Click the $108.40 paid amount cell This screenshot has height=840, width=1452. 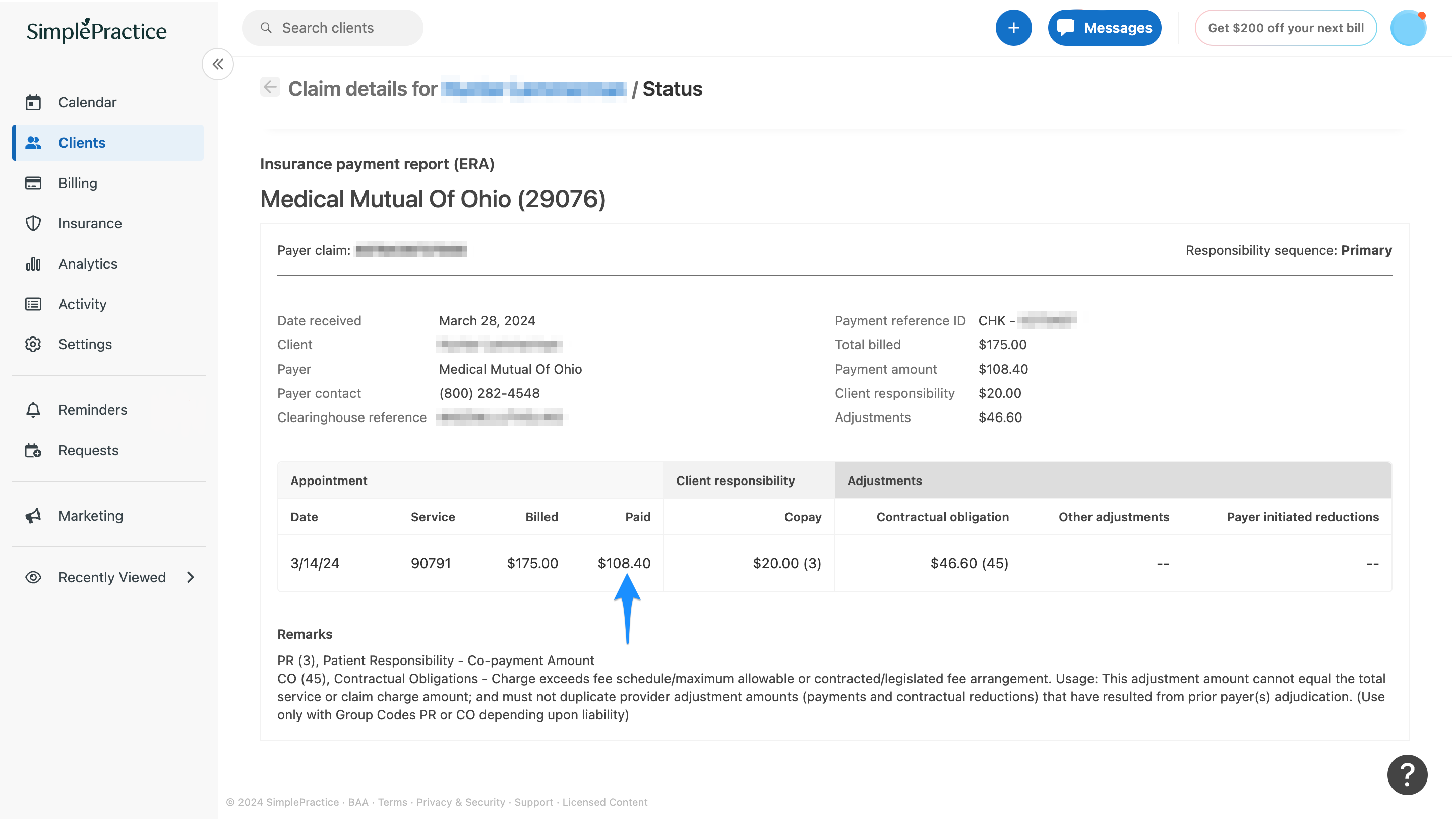624,564
